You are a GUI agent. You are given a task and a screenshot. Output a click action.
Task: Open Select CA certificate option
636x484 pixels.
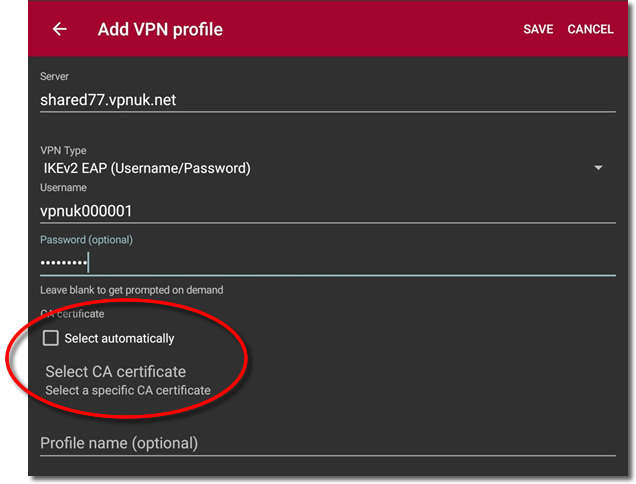116,372
